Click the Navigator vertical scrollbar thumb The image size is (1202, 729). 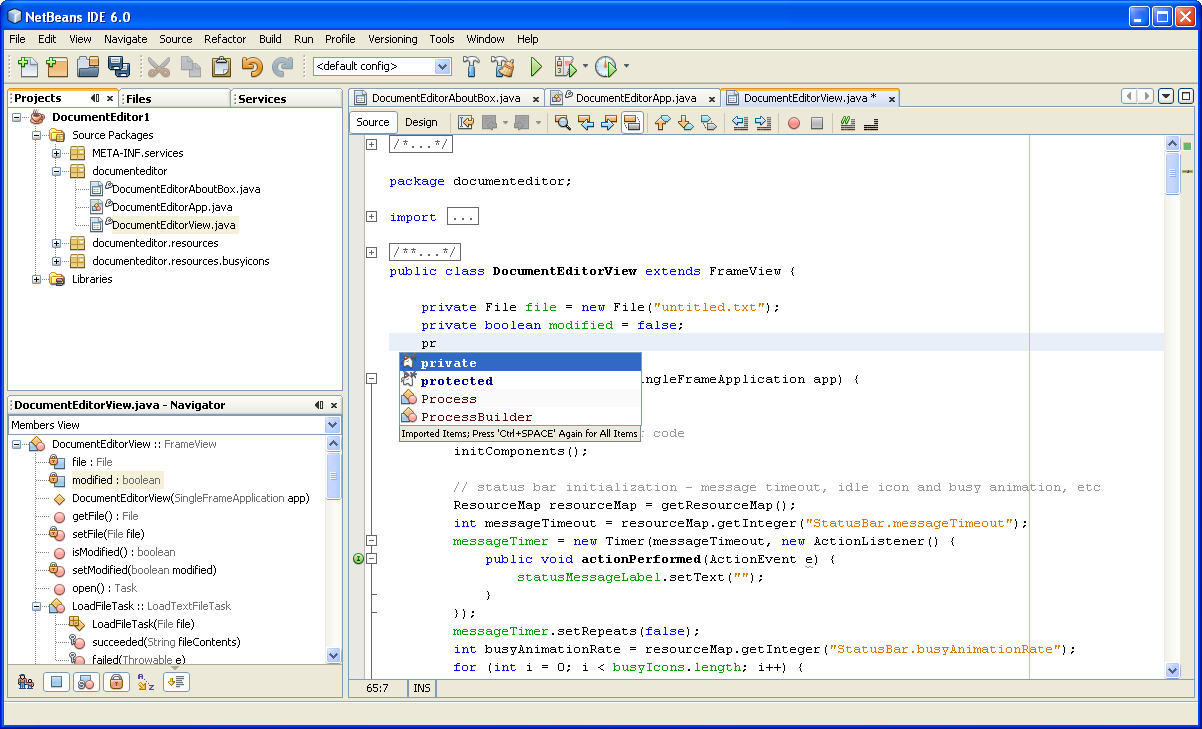(334, 475)
